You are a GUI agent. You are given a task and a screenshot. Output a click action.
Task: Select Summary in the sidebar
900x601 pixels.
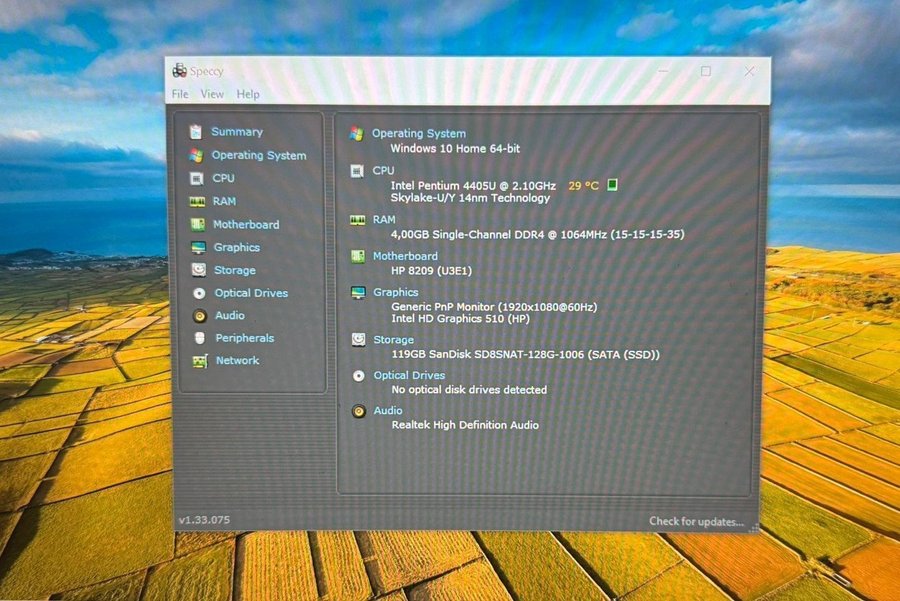[x=236, y=132]
